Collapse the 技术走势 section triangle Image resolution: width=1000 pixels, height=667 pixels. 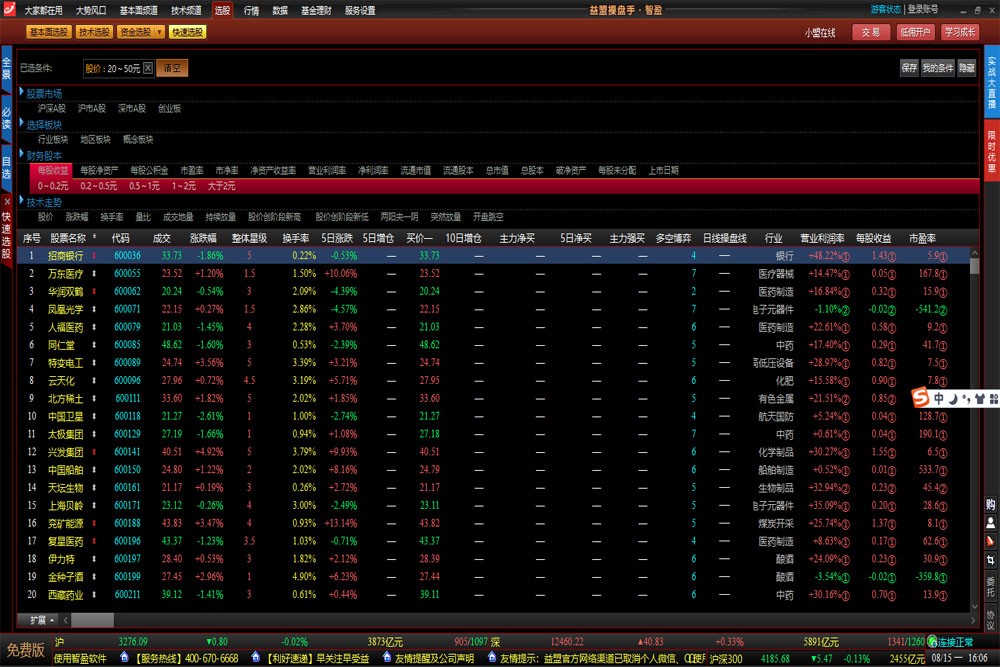(22, 202)
